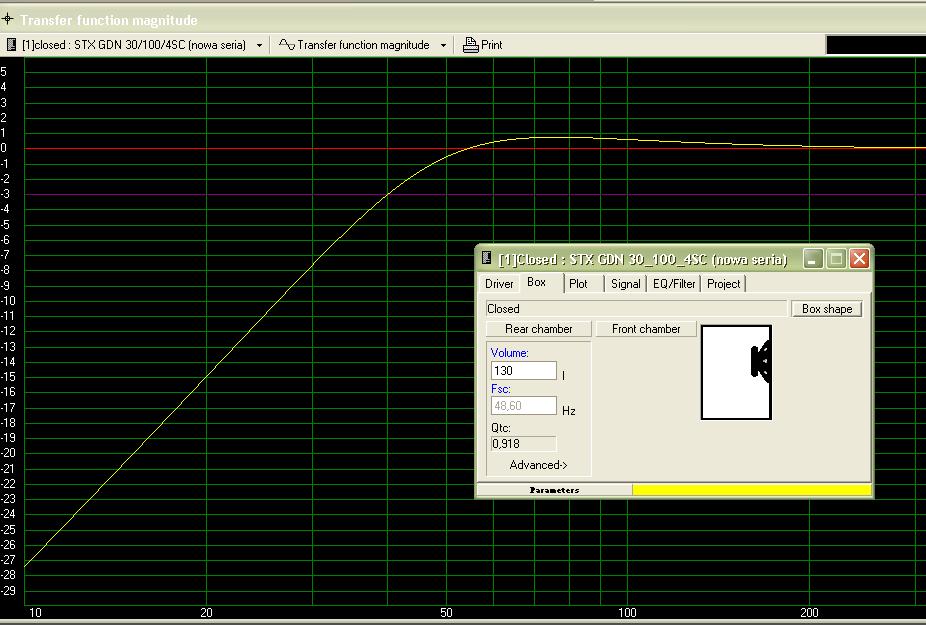Go to the EQ/Filter tab
This screenshot has height=625, width=926.
[x=674, y=284]
